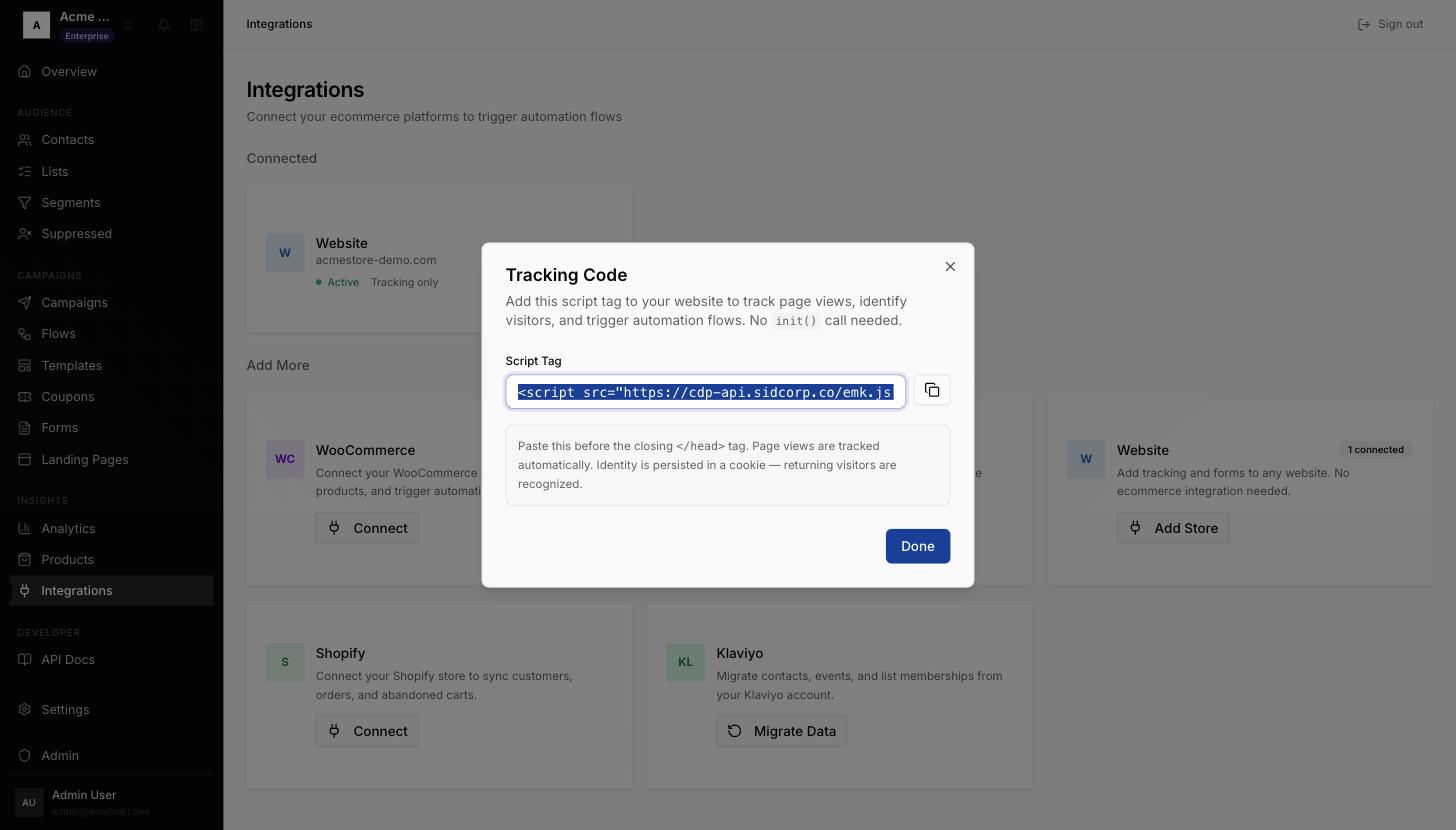Toggle the sidebar panel icon
This screenshot has height=830, width=1456.
click(x=197, y=24)
